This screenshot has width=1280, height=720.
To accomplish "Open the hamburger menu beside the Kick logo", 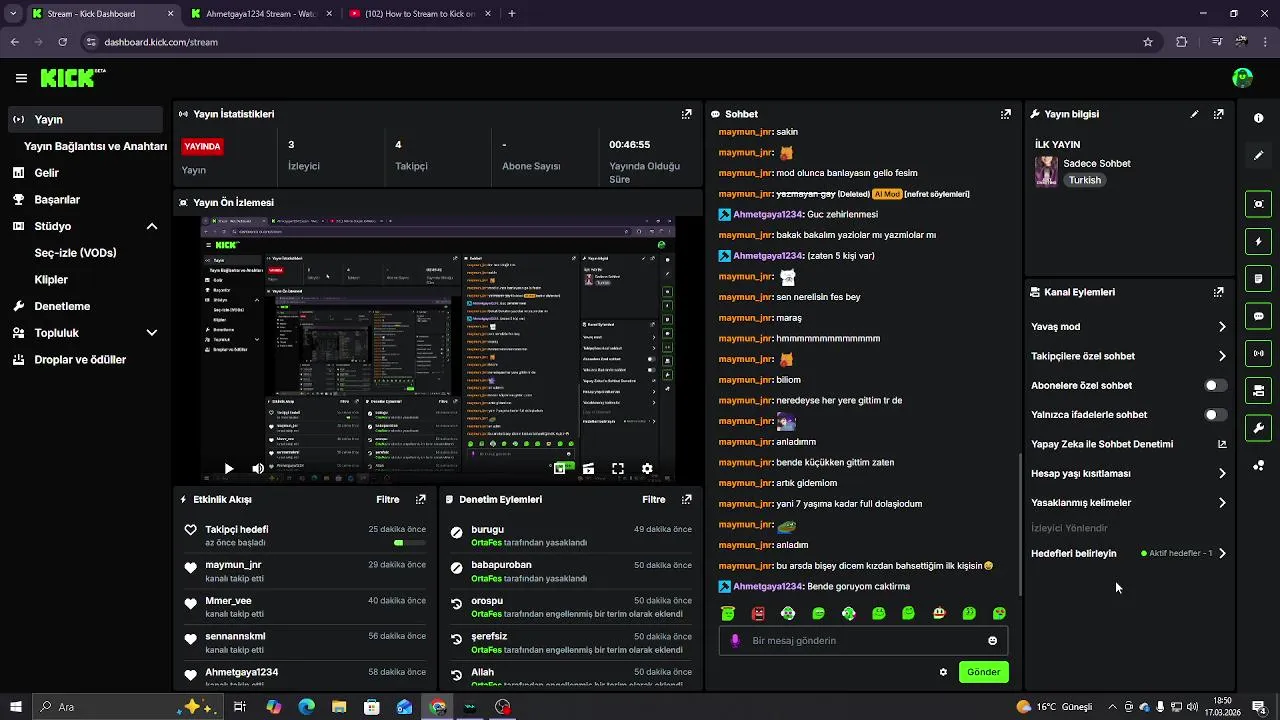I will pyautogui.click(x=21, y=78).
